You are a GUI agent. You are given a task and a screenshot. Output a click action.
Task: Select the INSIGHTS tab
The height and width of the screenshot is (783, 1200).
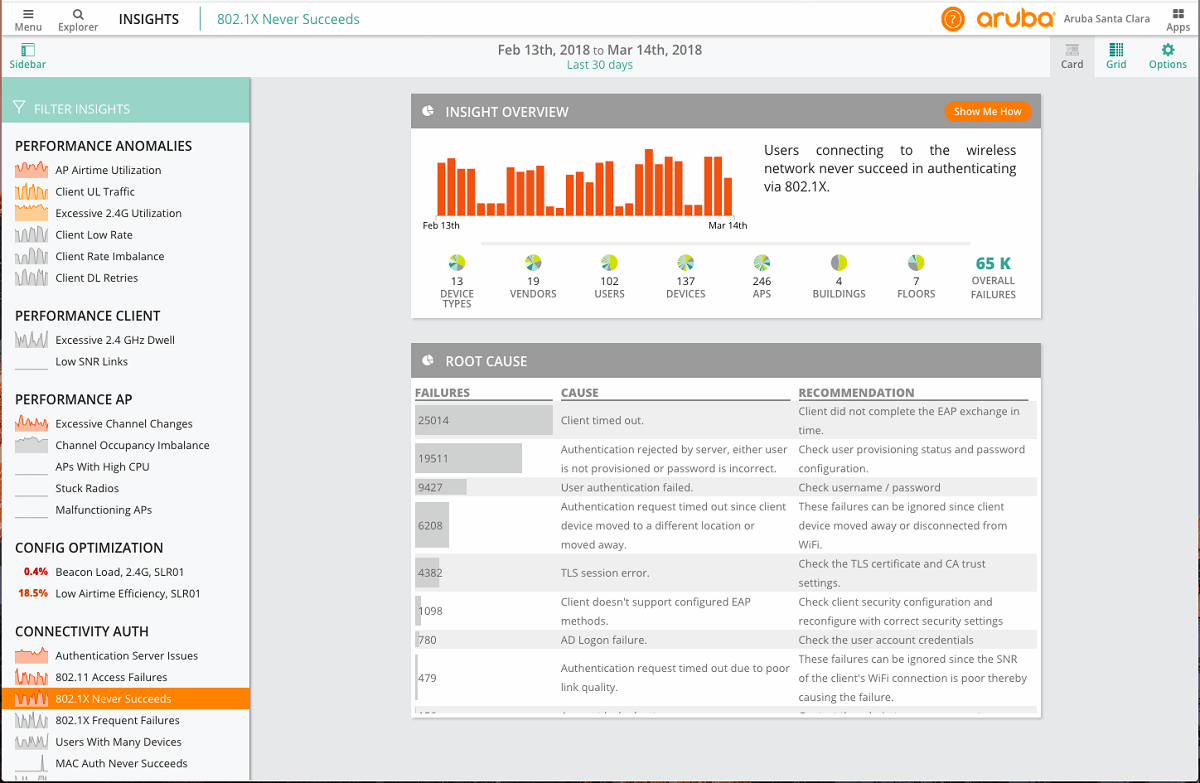pos(149,18)
